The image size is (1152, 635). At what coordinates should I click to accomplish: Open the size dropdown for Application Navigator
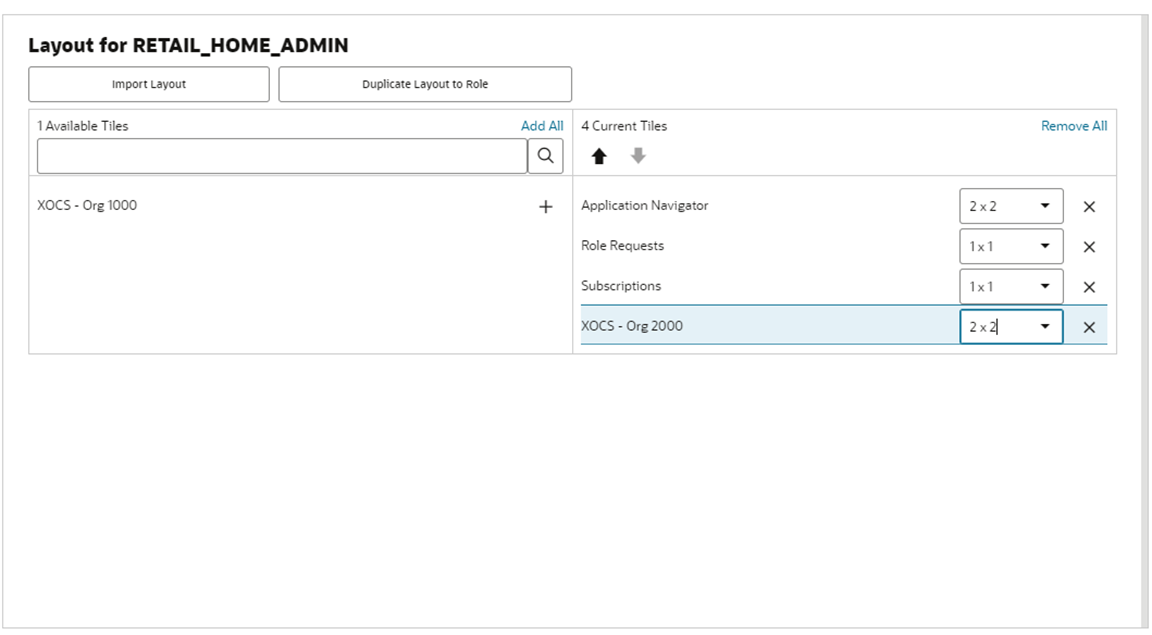coord(1046,206)
